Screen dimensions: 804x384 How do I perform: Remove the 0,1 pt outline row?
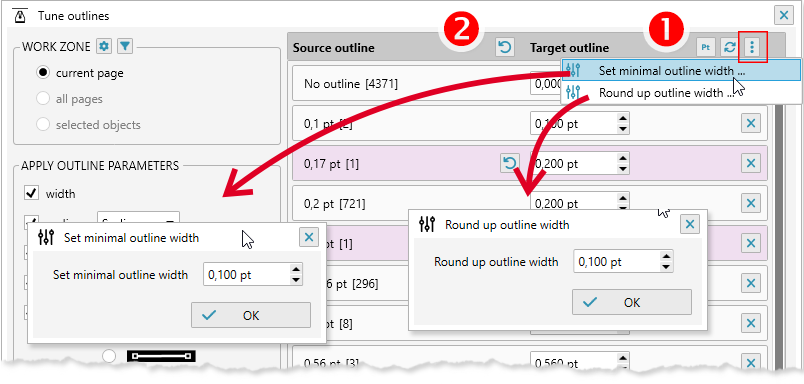coord(751,124)
